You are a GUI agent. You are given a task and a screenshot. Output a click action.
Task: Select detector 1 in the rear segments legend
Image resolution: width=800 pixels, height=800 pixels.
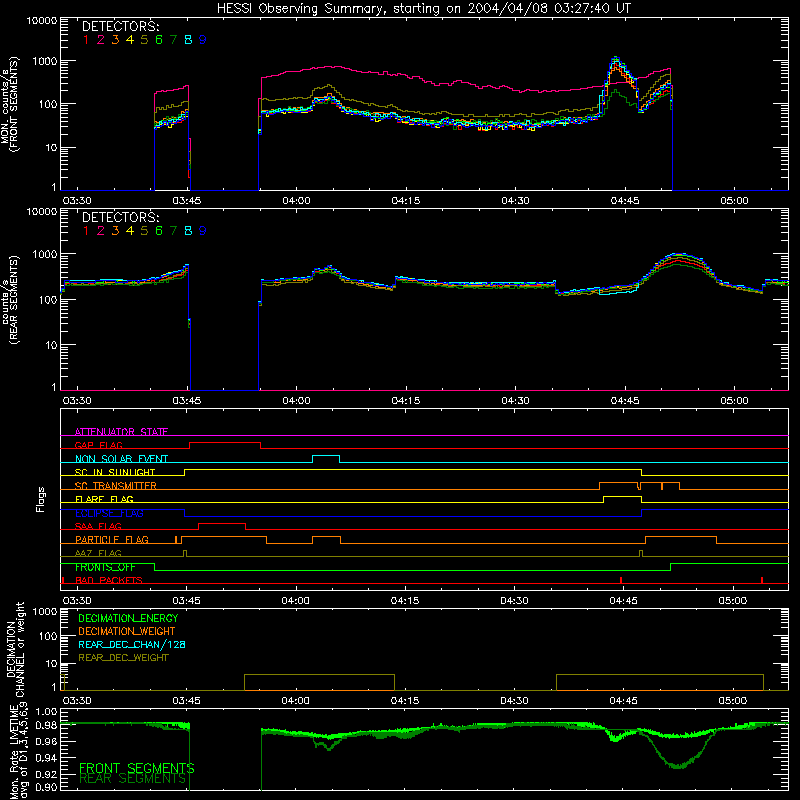(x=86, y=231)
